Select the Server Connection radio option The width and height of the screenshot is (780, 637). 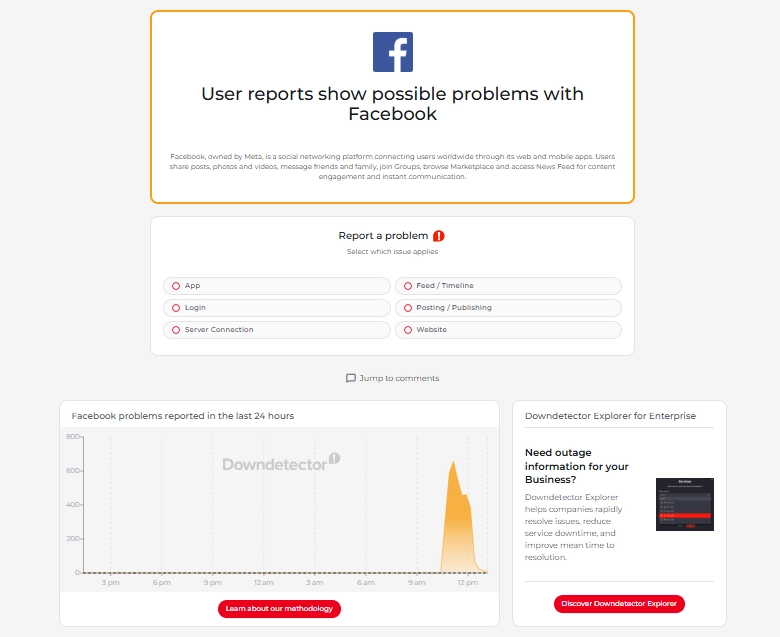[x=277, y=330]
